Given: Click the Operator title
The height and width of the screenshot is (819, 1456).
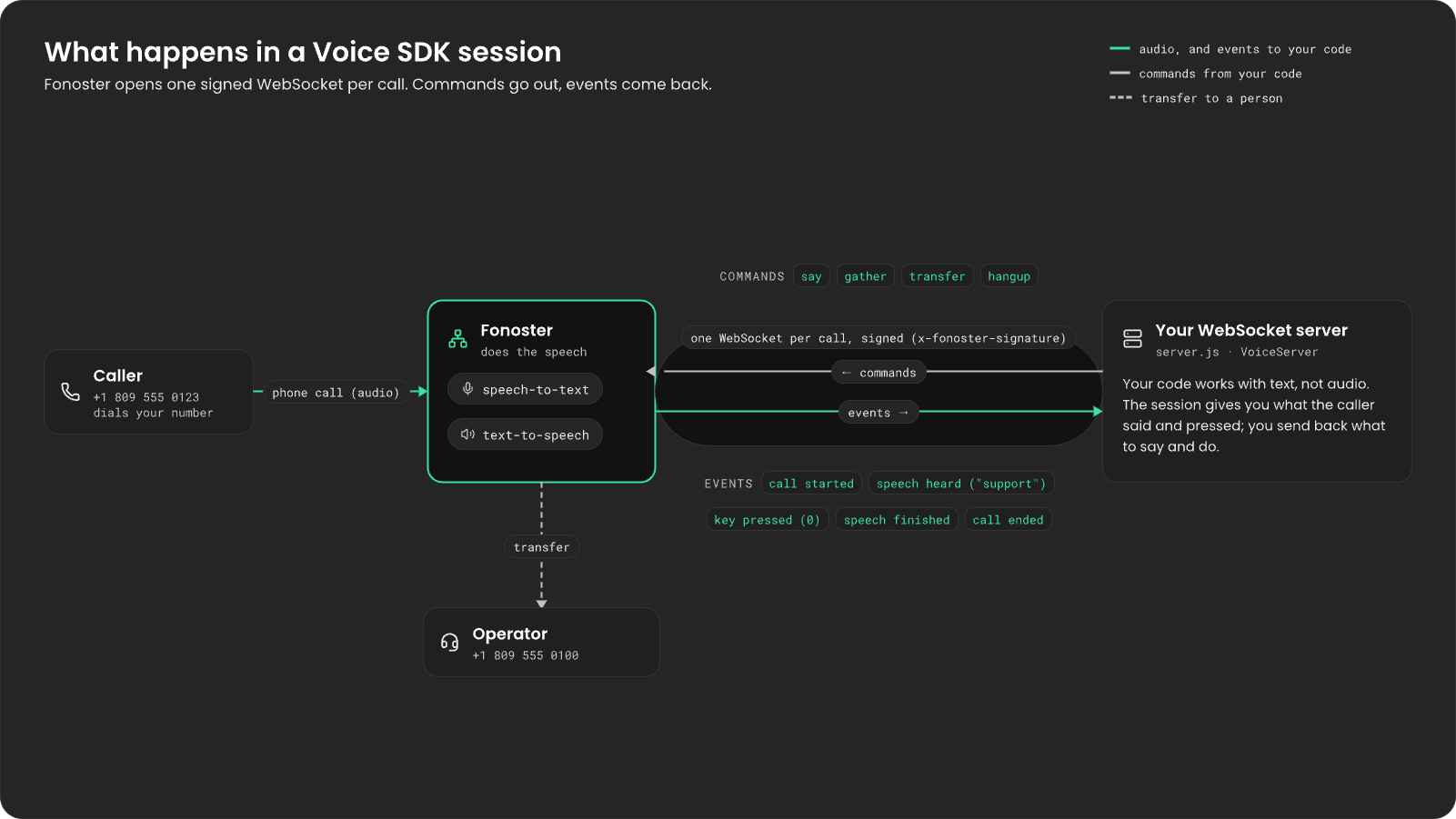Looking at the screenshot, I should (510, 634).
